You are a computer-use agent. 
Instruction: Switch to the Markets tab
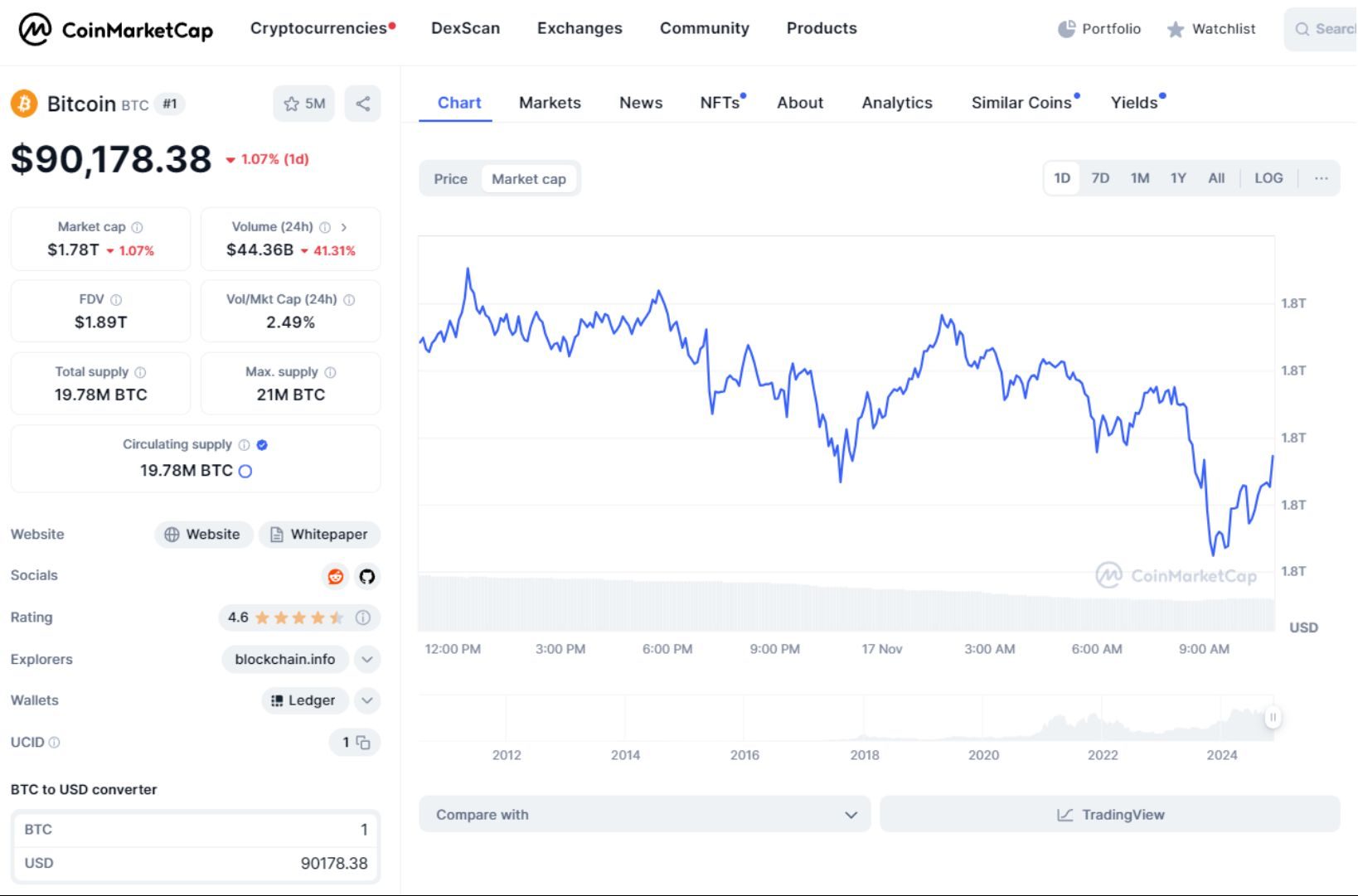point(550,102)
